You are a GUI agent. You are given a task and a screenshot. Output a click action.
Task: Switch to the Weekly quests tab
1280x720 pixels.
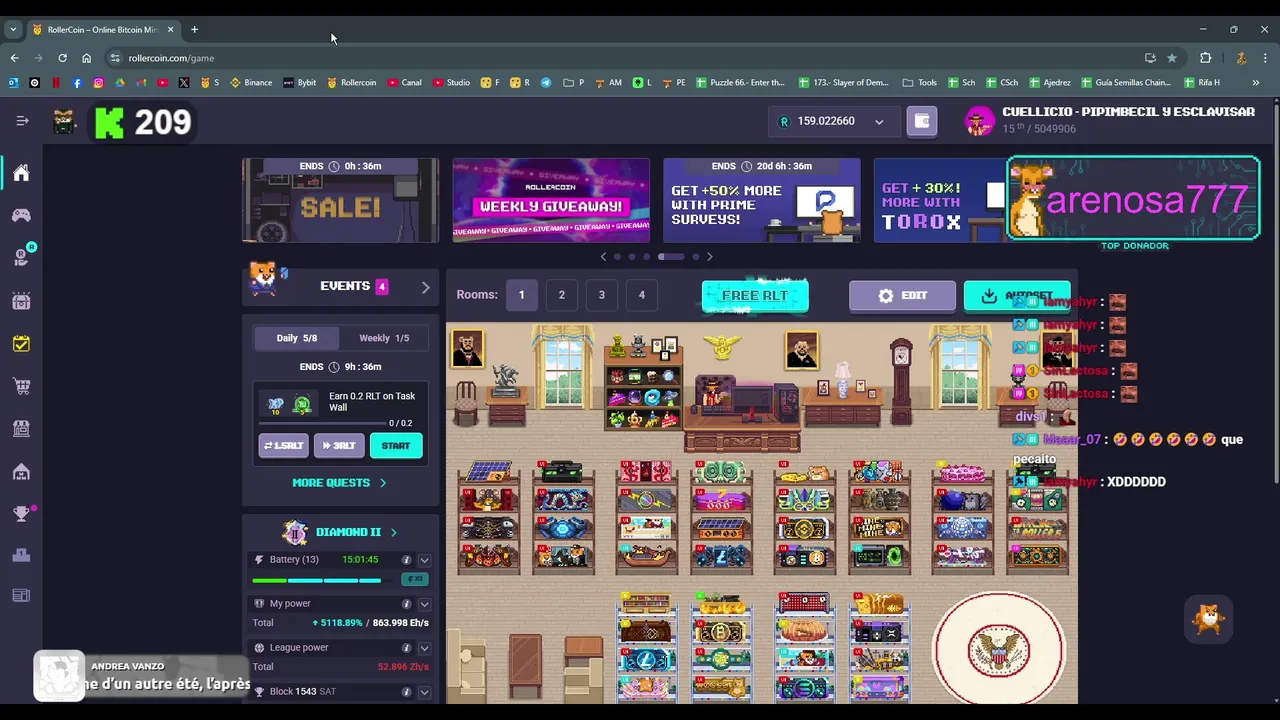(x=384, y=338)
